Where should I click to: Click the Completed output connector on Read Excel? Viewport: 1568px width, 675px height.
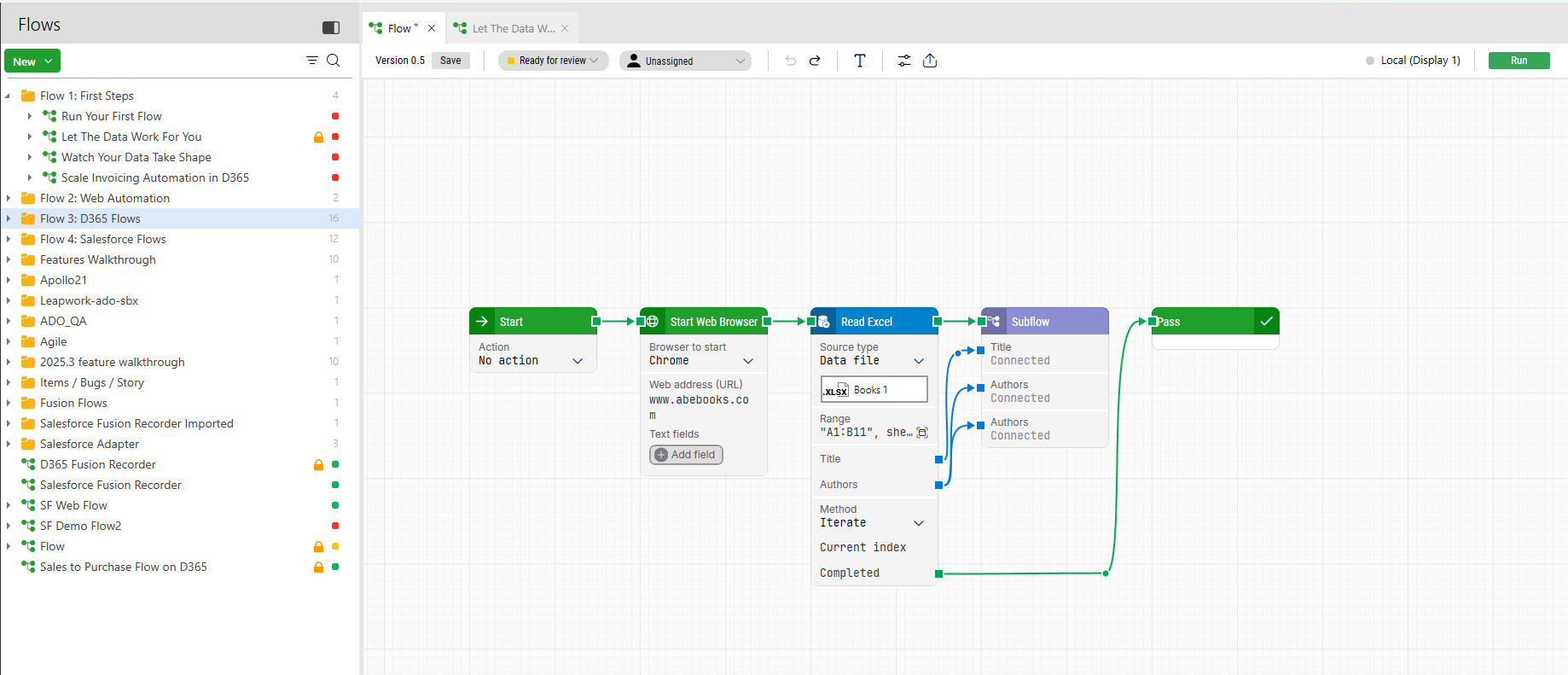(938, 573)
